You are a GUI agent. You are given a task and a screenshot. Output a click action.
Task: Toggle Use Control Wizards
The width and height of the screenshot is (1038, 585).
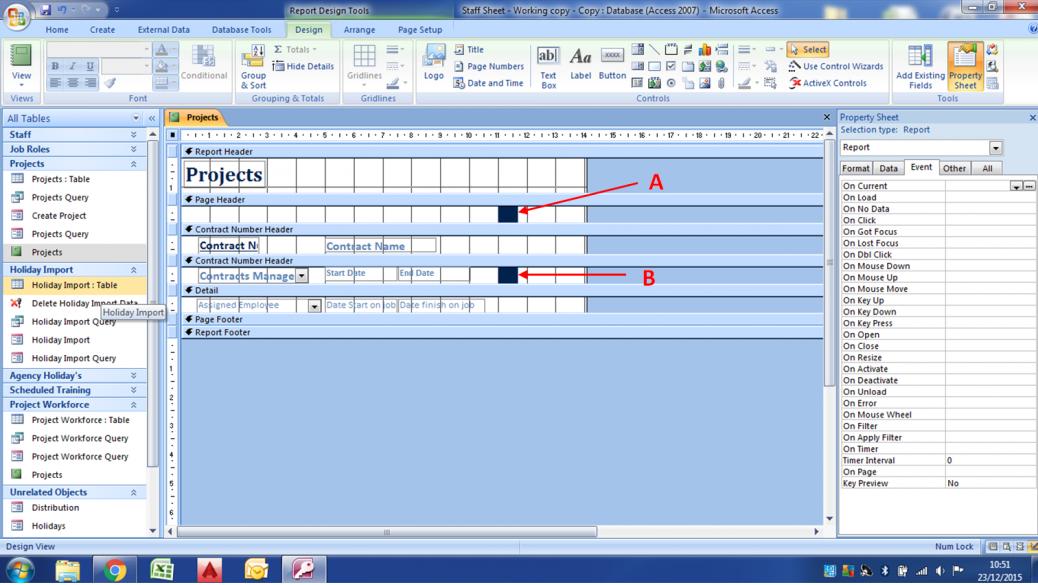coord(835,66)
